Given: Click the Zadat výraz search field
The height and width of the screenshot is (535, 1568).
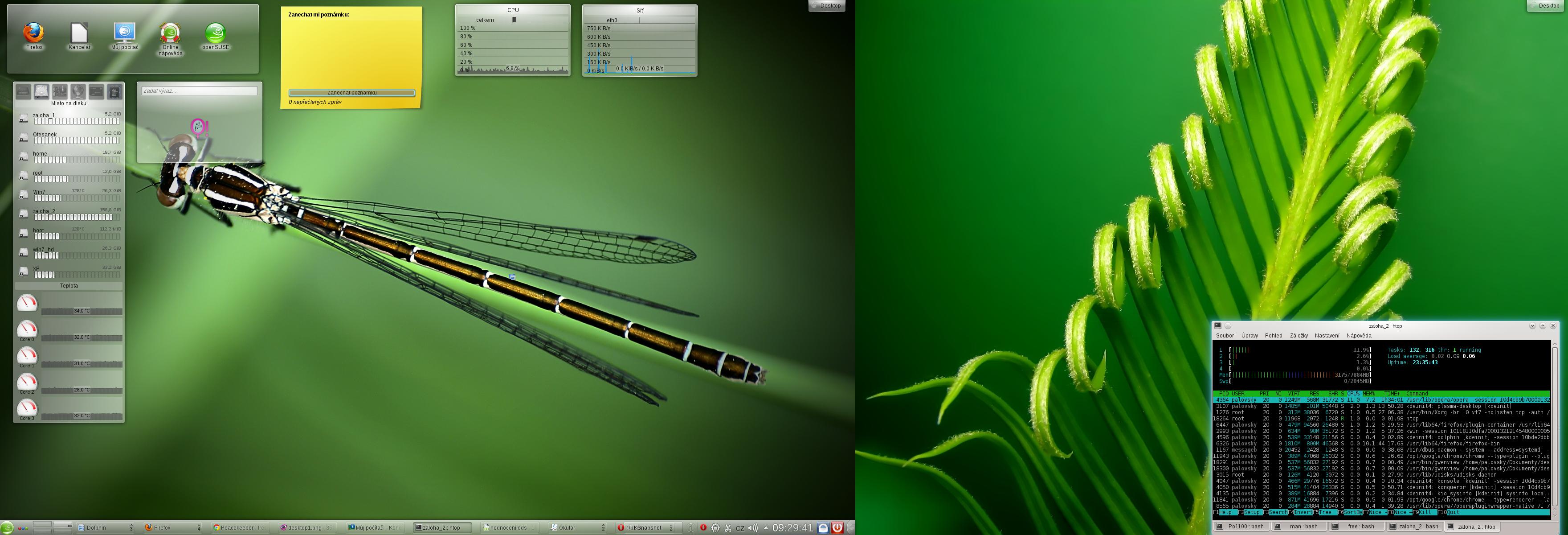Looking at the screenshot, I should pyautogui.click(x=199, y=91).
